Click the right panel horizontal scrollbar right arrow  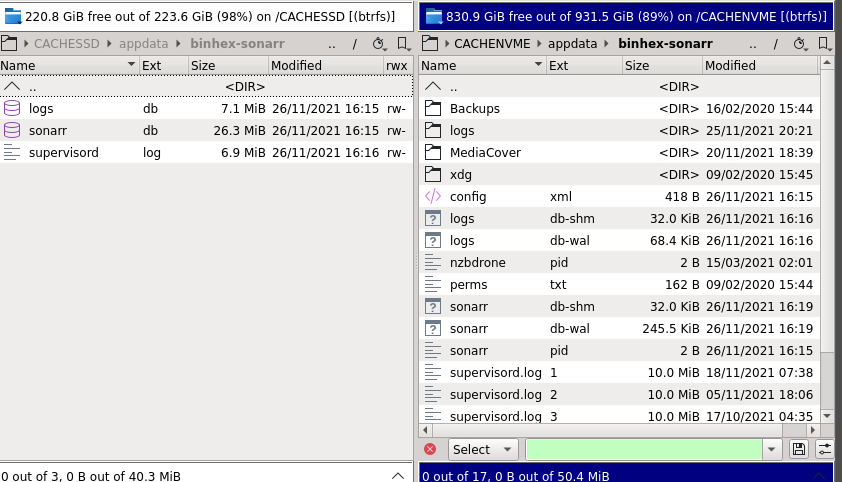point(812,430)
